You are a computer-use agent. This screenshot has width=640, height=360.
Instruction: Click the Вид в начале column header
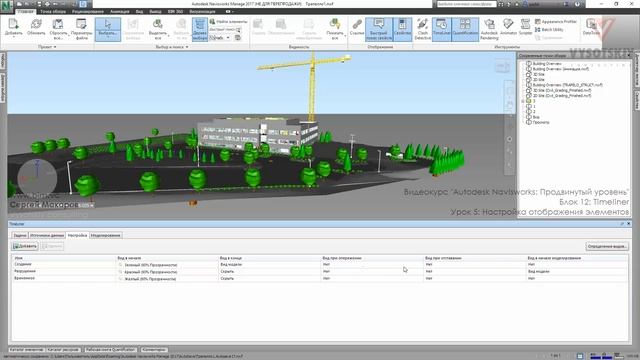[x=167, y=258]
